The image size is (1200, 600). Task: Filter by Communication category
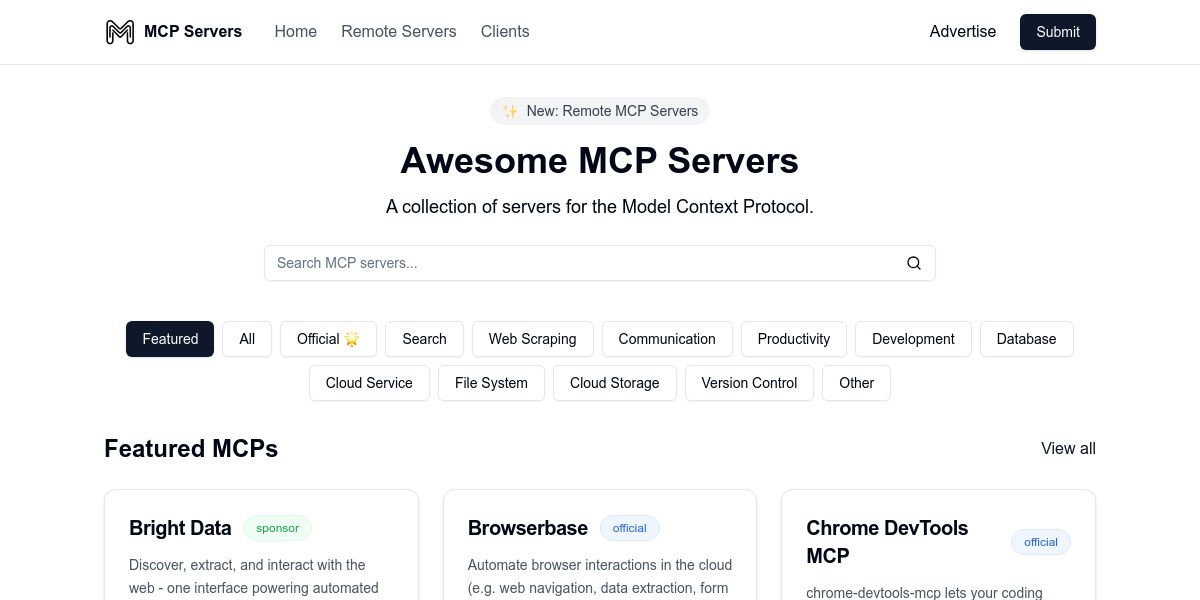(667, 339)
